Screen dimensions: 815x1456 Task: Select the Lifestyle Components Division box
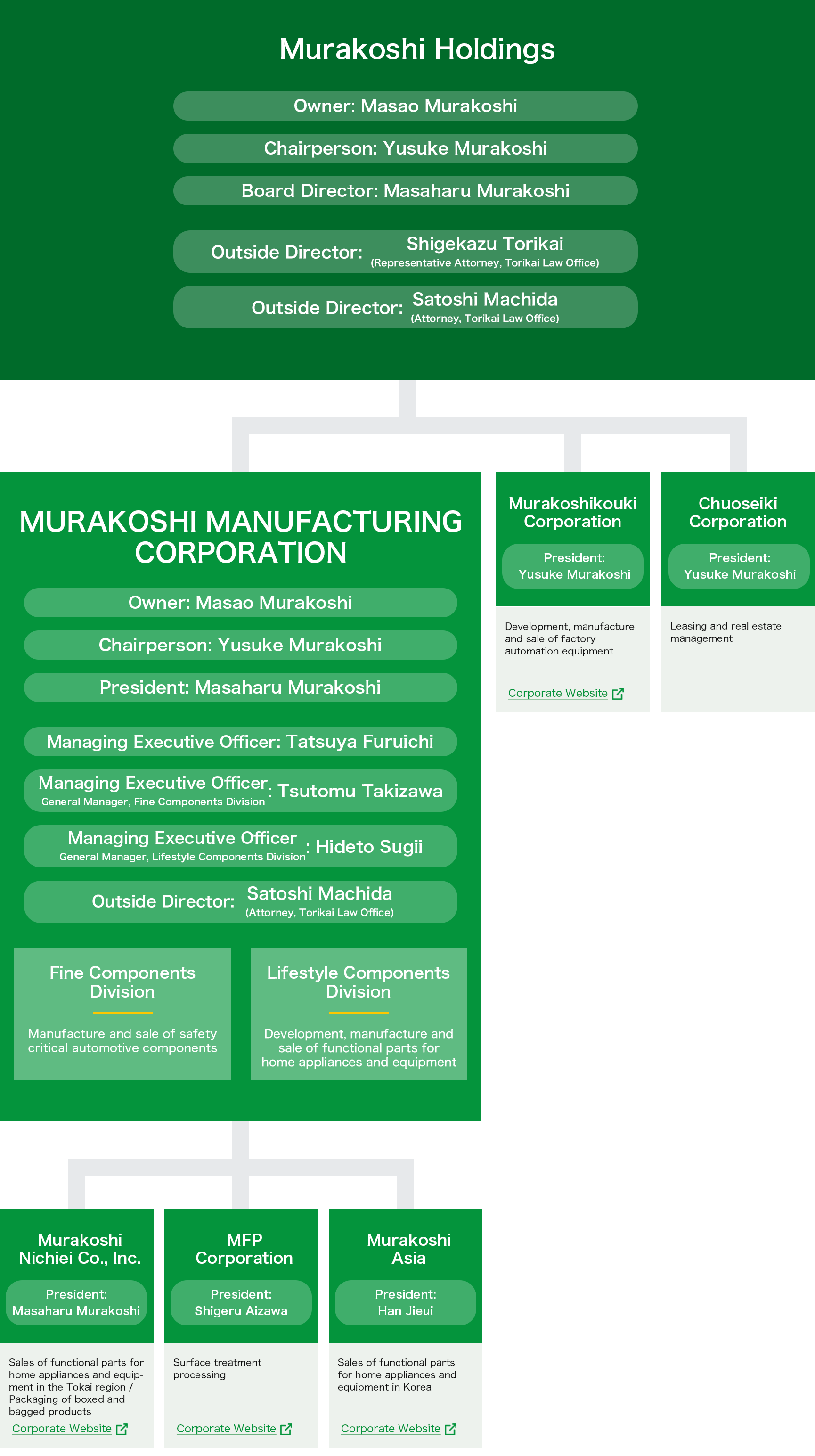(x=359, y=1014)
